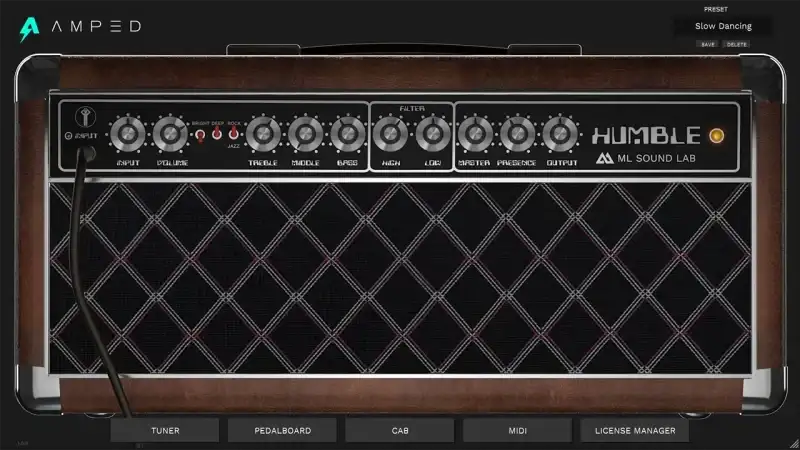
Task: Click the orange power lamp
Action: 716,136
